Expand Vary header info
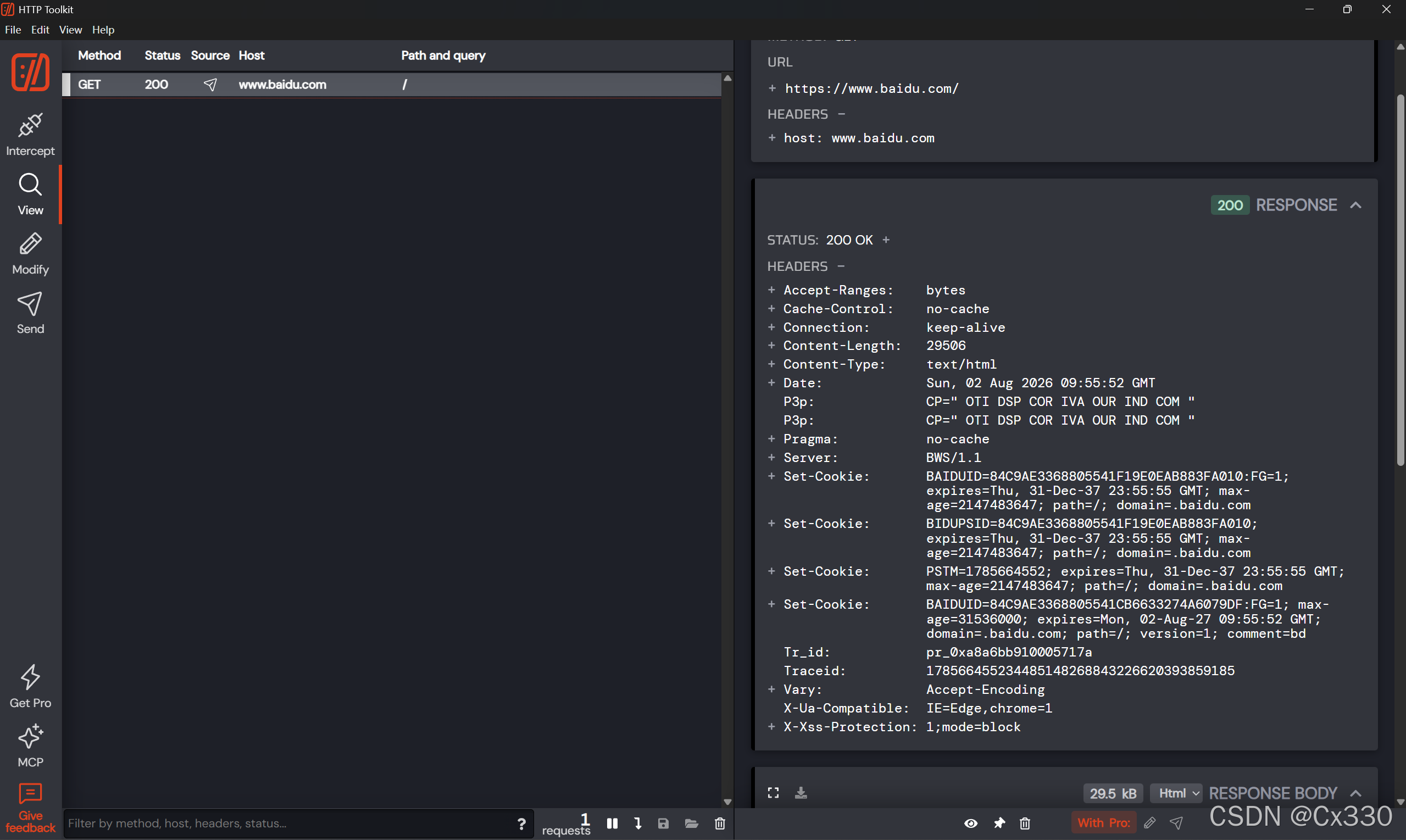The width and height of the screenshot is (1406, 840). [x=771, y=689]
